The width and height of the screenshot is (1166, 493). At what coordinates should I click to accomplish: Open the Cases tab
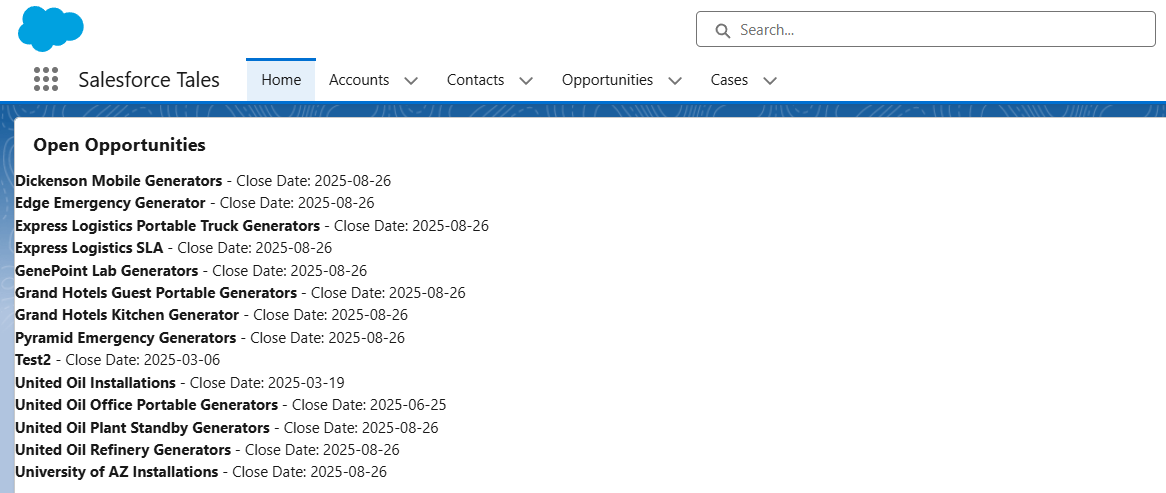point(729,80)
